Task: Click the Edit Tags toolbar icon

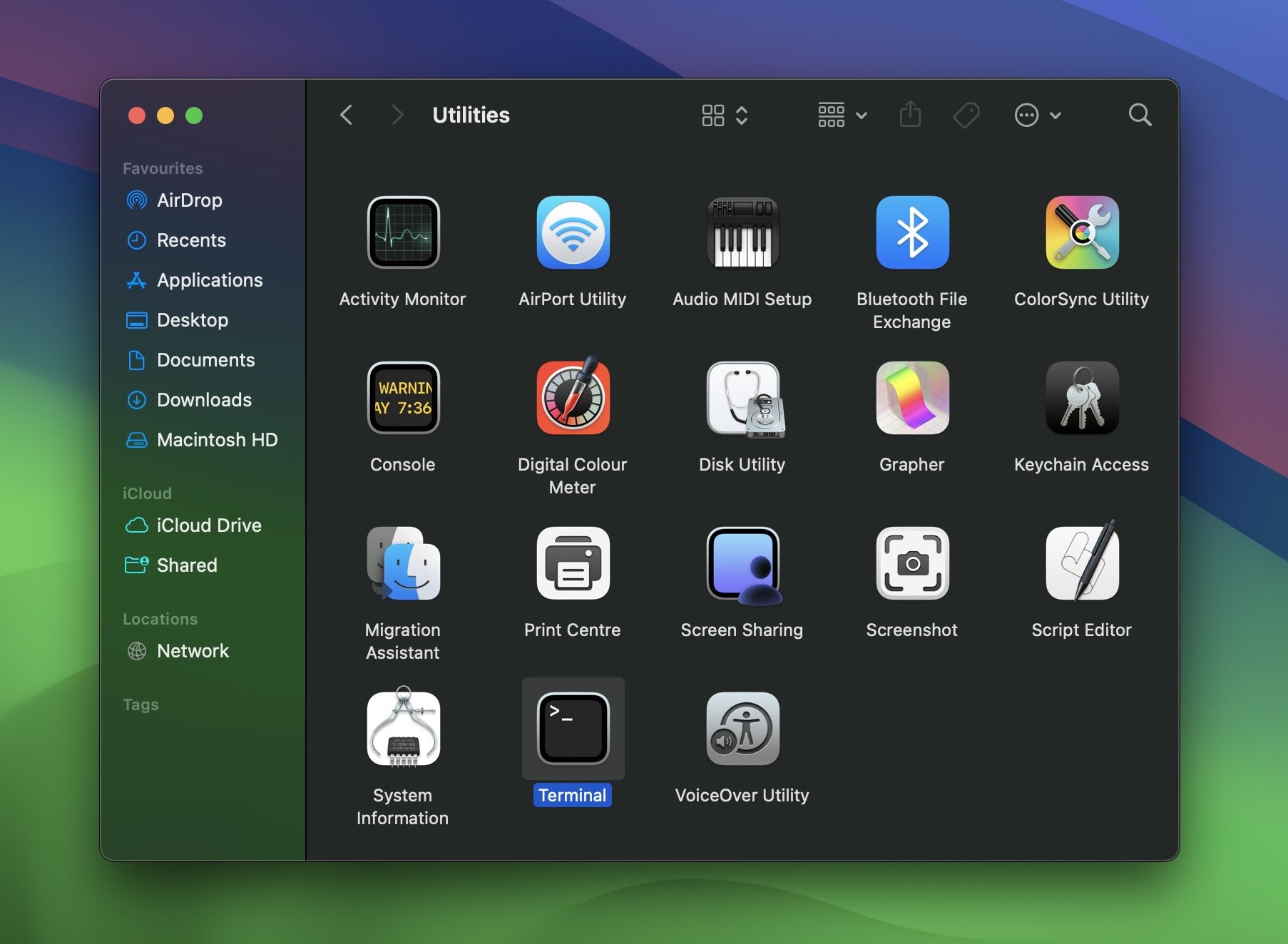Action: [x=966, y=115]
